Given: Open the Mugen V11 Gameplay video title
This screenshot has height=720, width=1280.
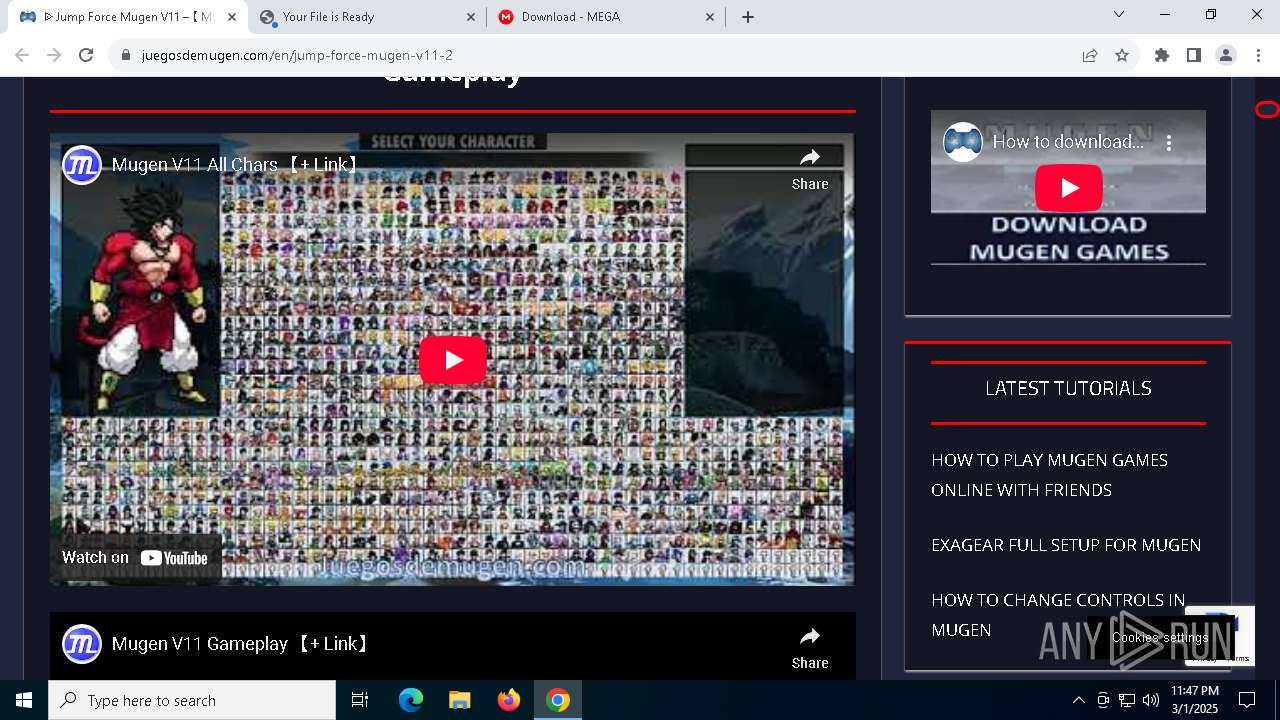Looking at the screenshot, I should (x=241, y=644).
